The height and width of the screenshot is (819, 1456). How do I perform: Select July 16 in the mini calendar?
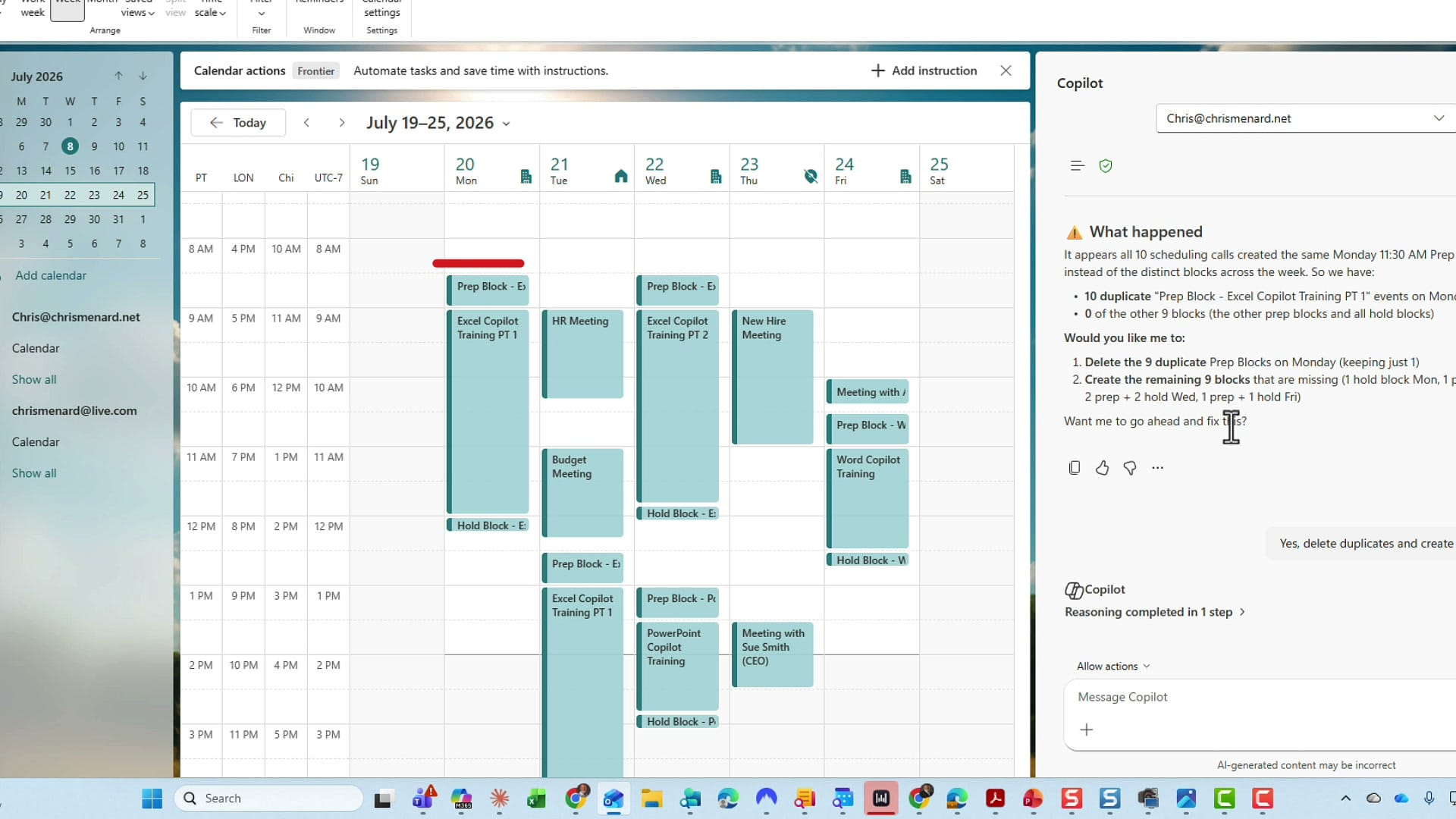pos(94,171)
